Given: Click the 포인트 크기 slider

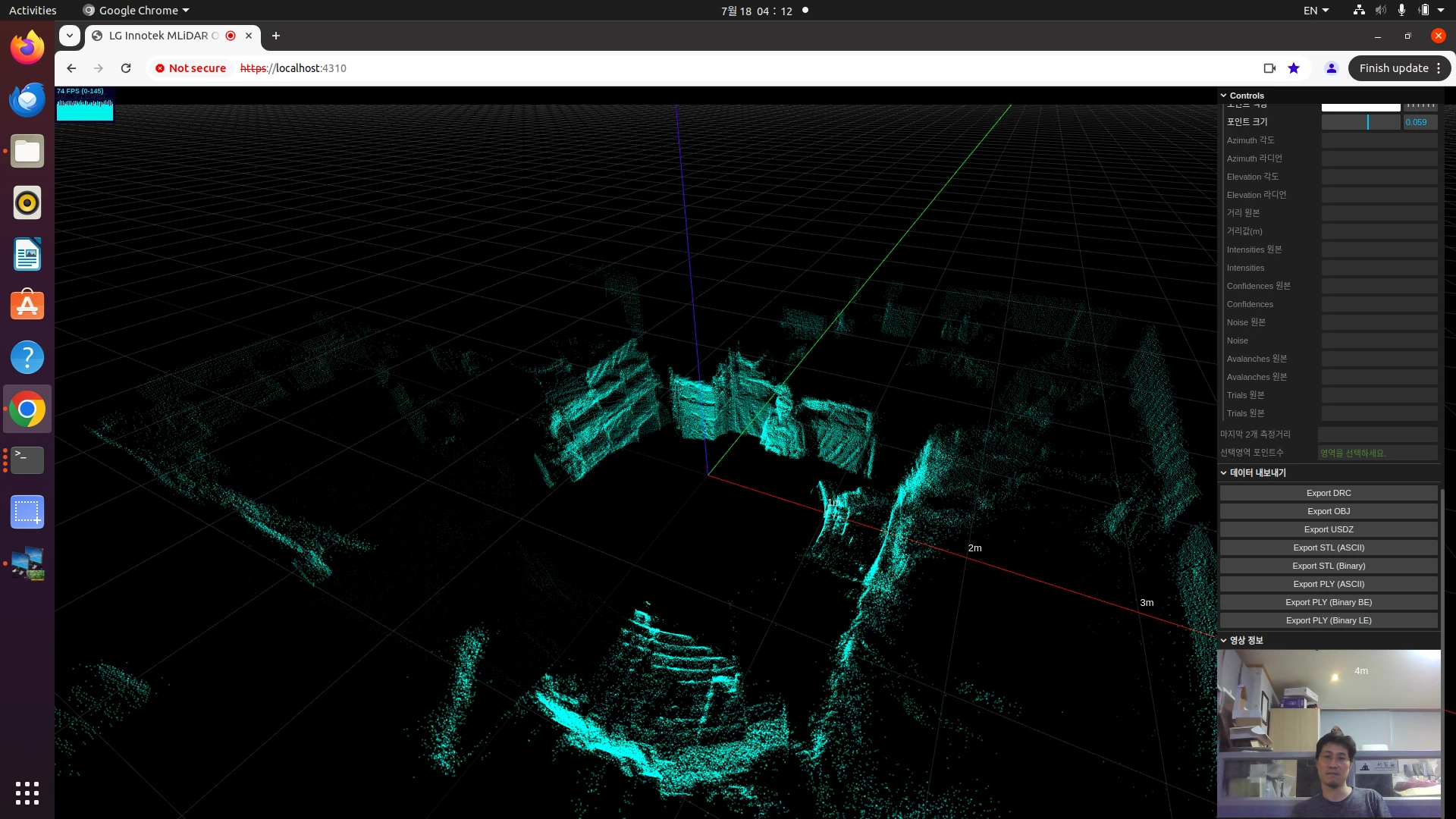Looking at the screenshot, I should pyautogui.click(x=1360, y=122).
